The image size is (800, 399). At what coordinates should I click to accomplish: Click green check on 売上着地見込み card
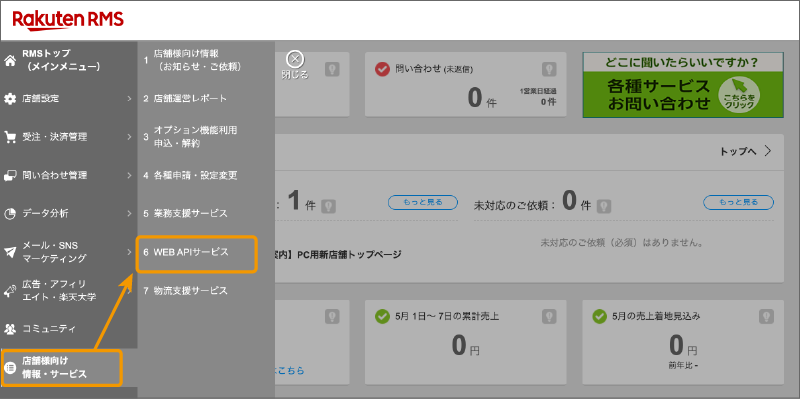(599, 316)
